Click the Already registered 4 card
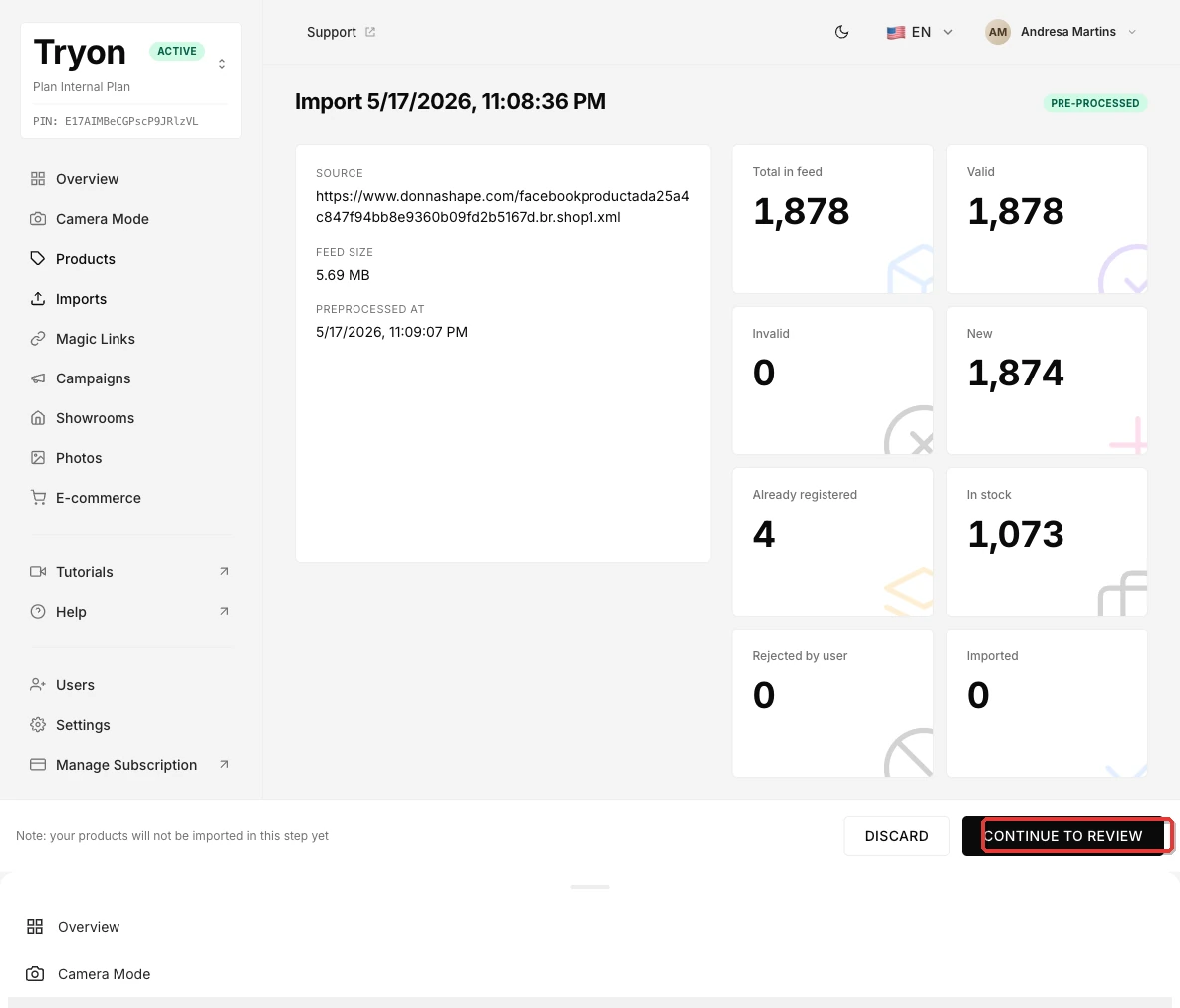 point(832,542)
